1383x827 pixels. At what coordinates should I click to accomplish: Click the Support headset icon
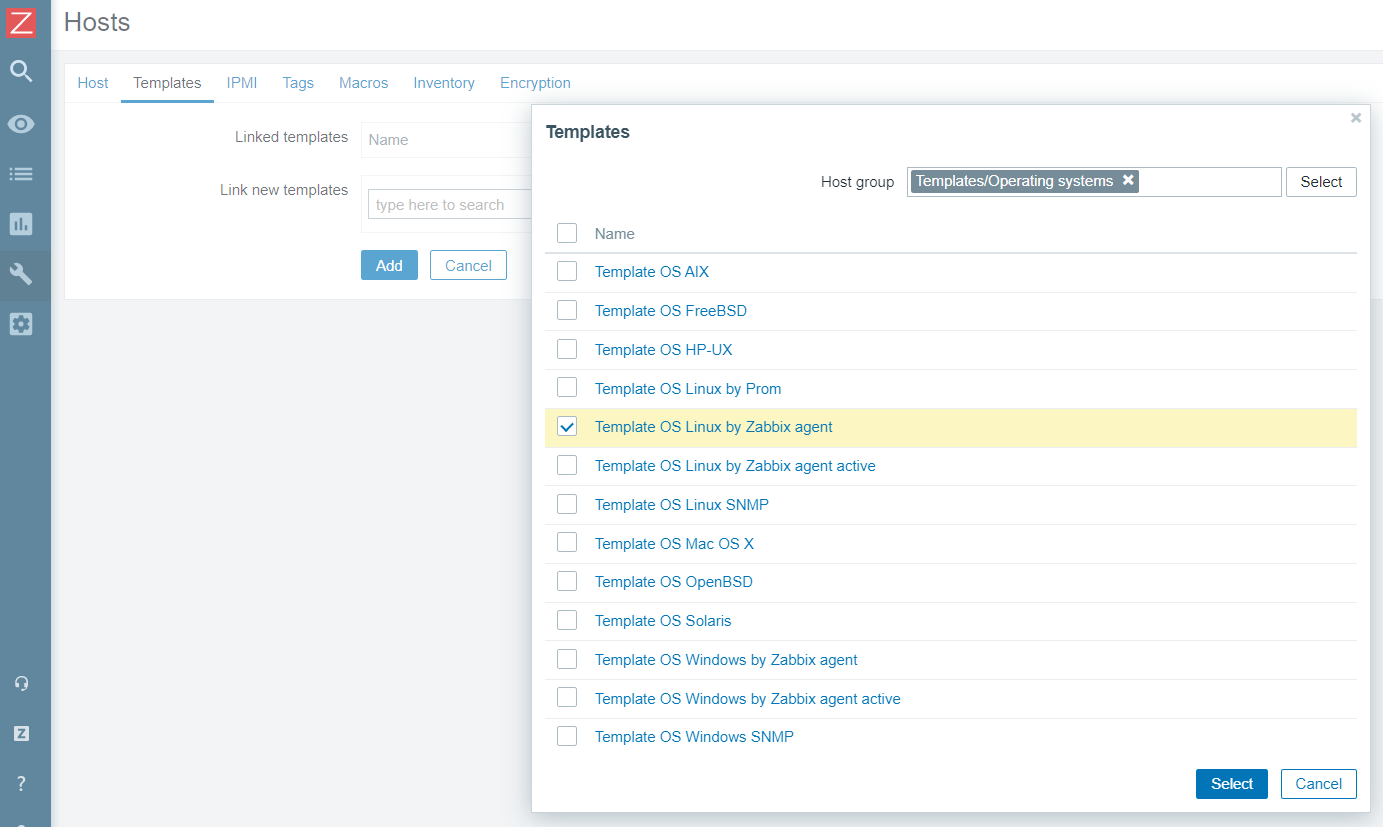click(x=21, y=684)
